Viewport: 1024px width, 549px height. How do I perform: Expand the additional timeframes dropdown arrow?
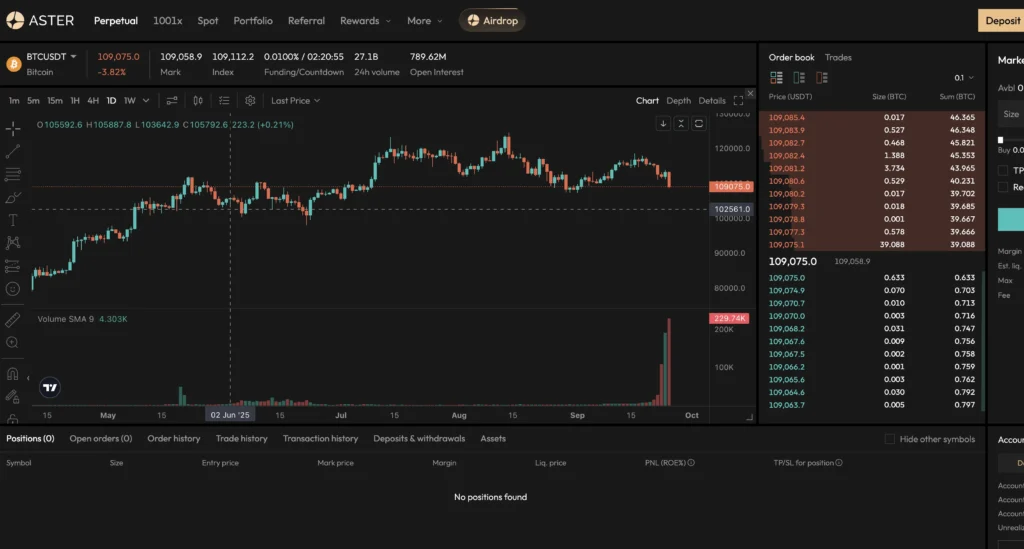146,101
